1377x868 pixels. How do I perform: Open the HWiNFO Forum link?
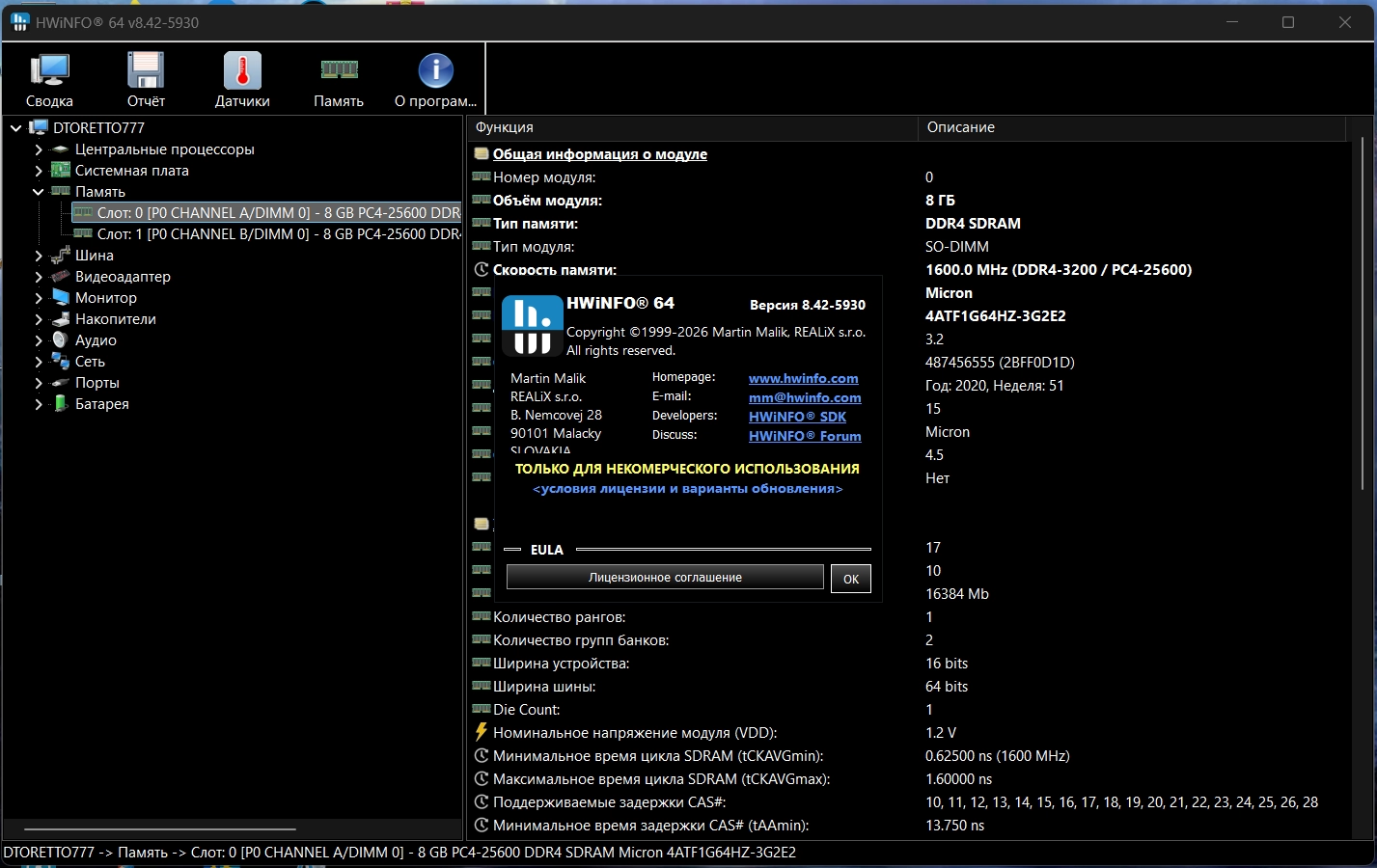pos(805,436)
